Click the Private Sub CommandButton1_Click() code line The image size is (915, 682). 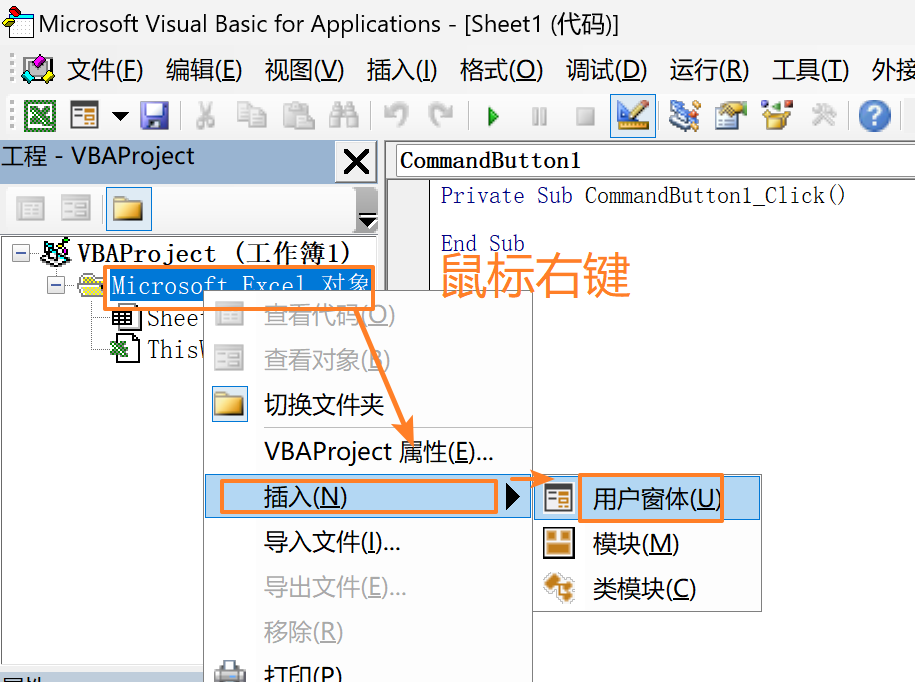coord(642,195)
